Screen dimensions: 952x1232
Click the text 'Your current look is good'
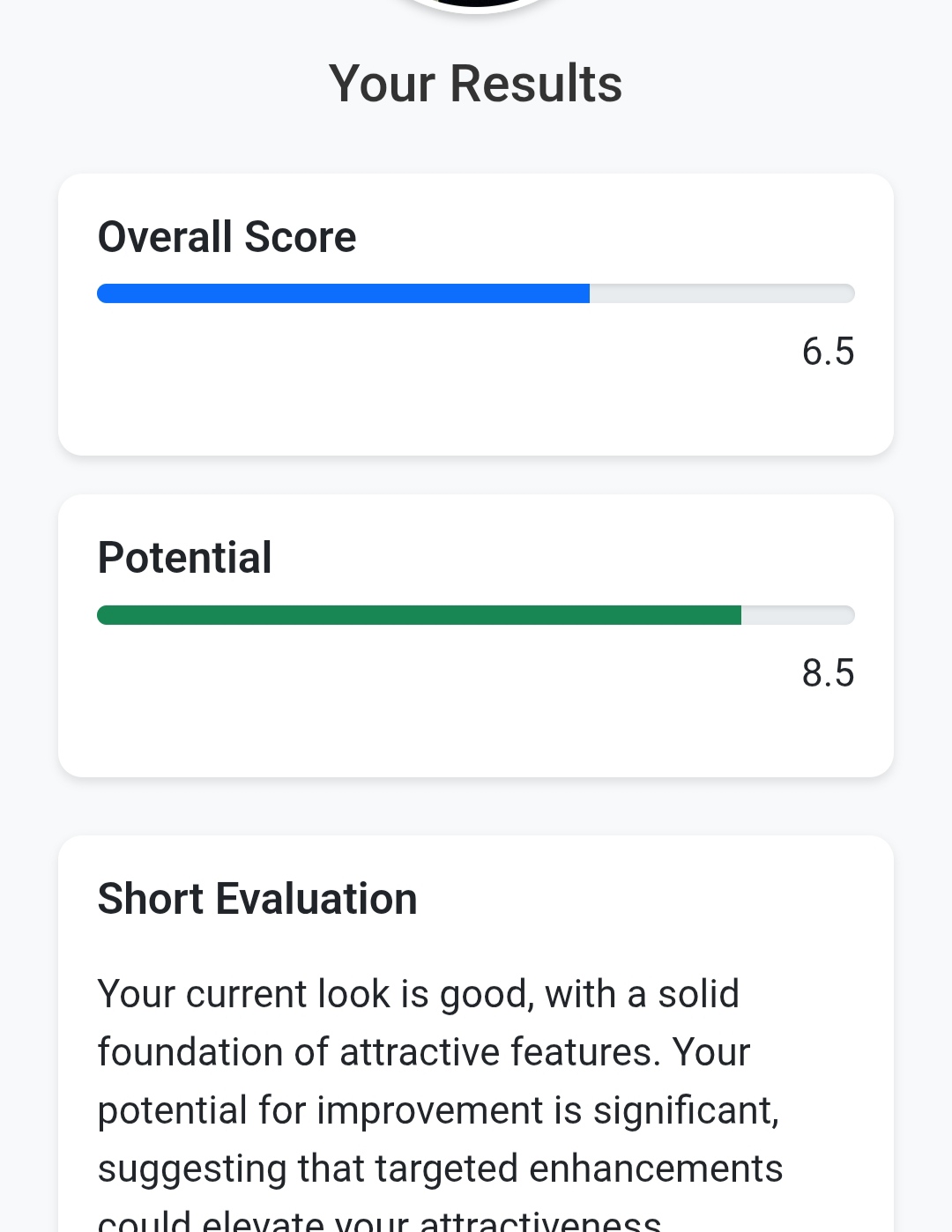coord(313,994)
